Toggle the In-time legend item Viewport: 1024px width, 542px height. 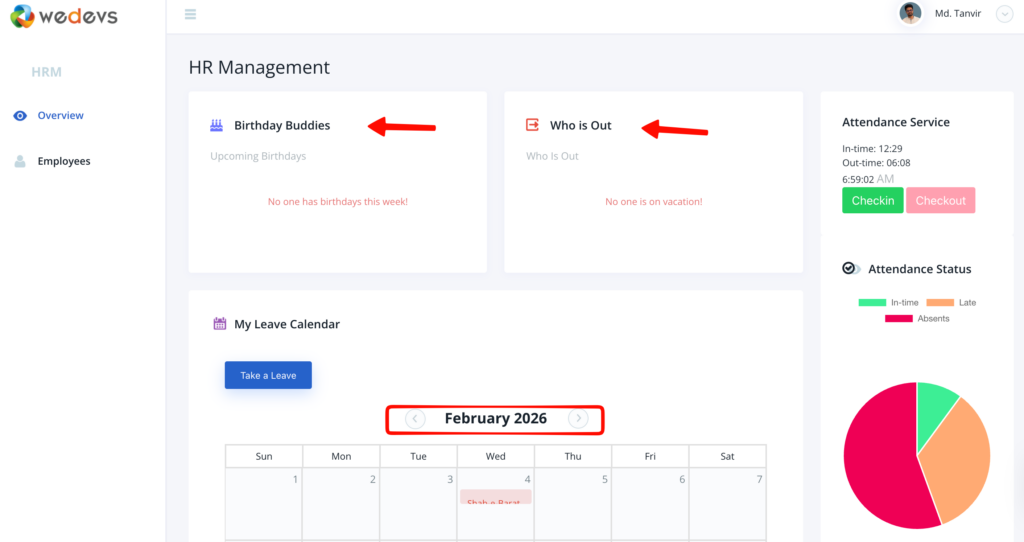[x=888, y=302]
